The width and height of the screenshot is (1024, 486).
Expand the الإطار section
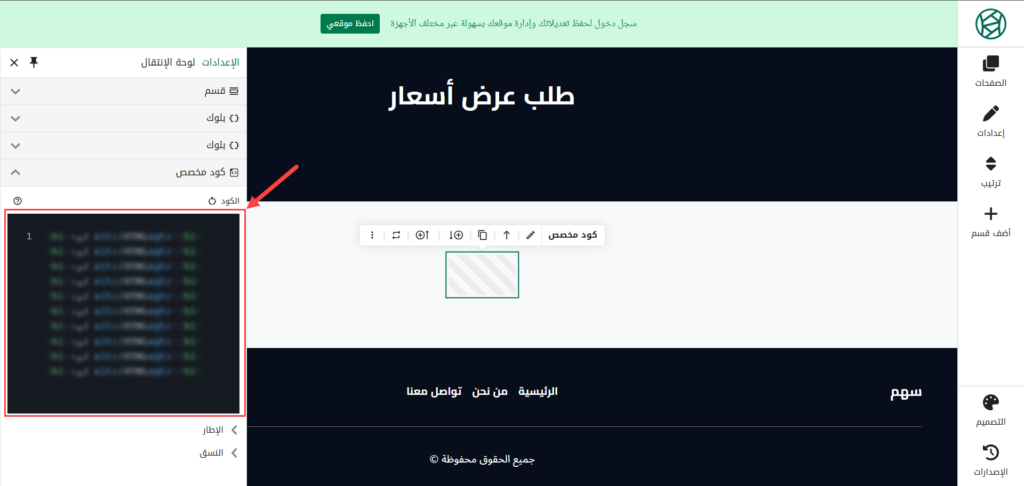220,430
